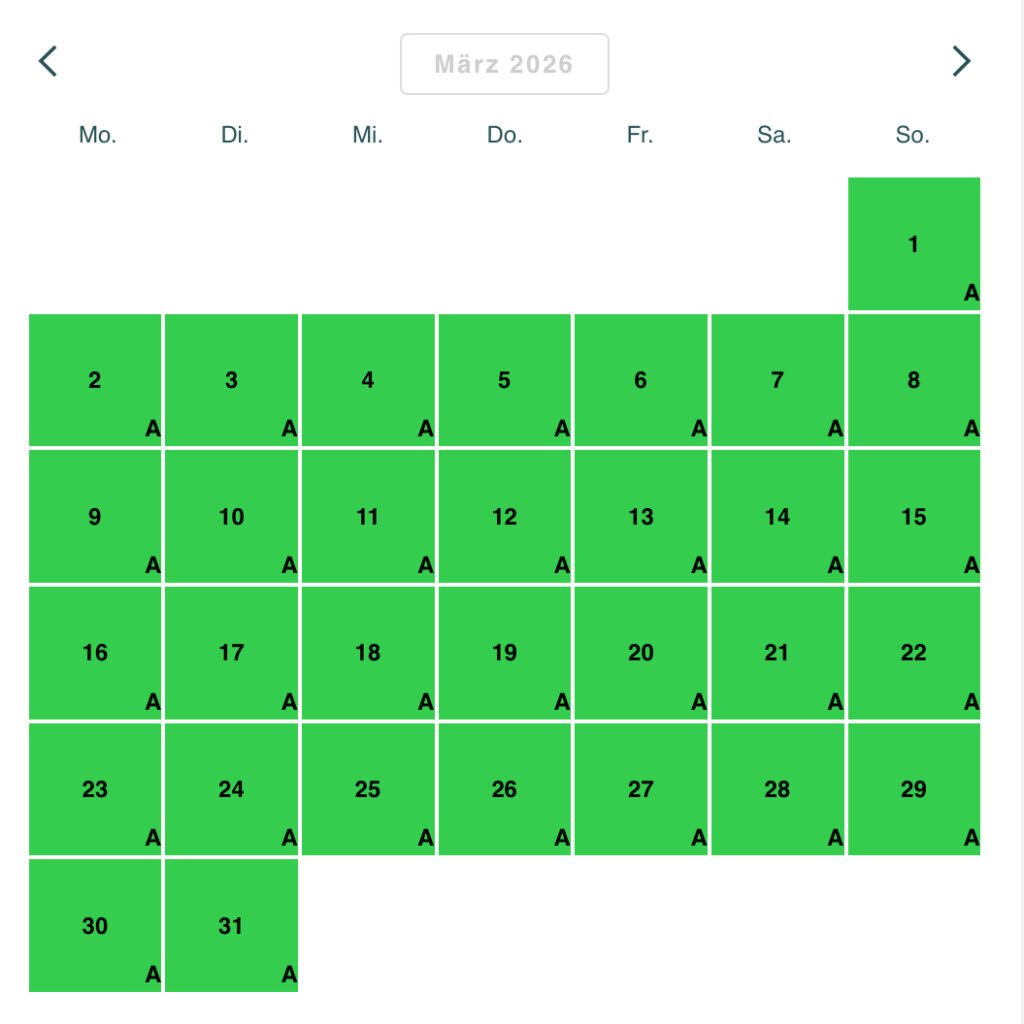Select Monday, March 2
Image resolution: width=1024 pixels, height=1024 pixels.
pyautogui.click(x=95, y=380)
